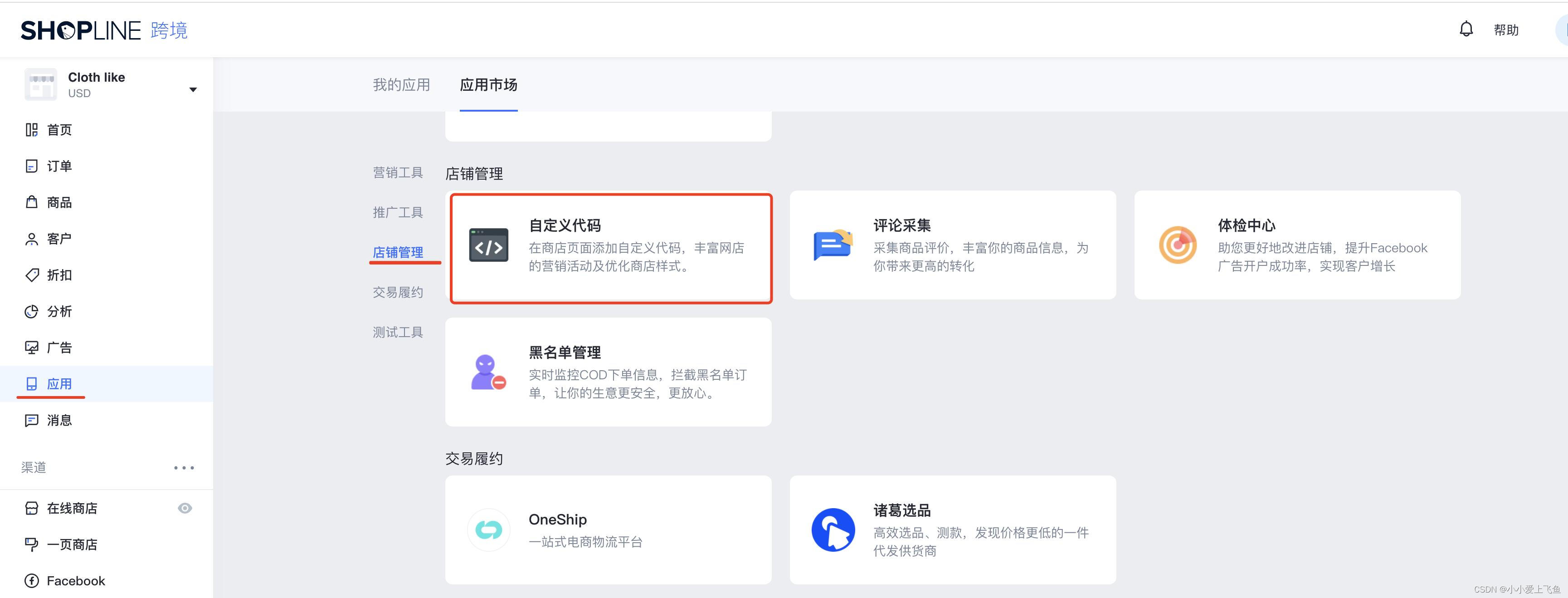Click the 诸葛选品 blue pointer icon
This screenshot has height=598, width=1568.
833,530
